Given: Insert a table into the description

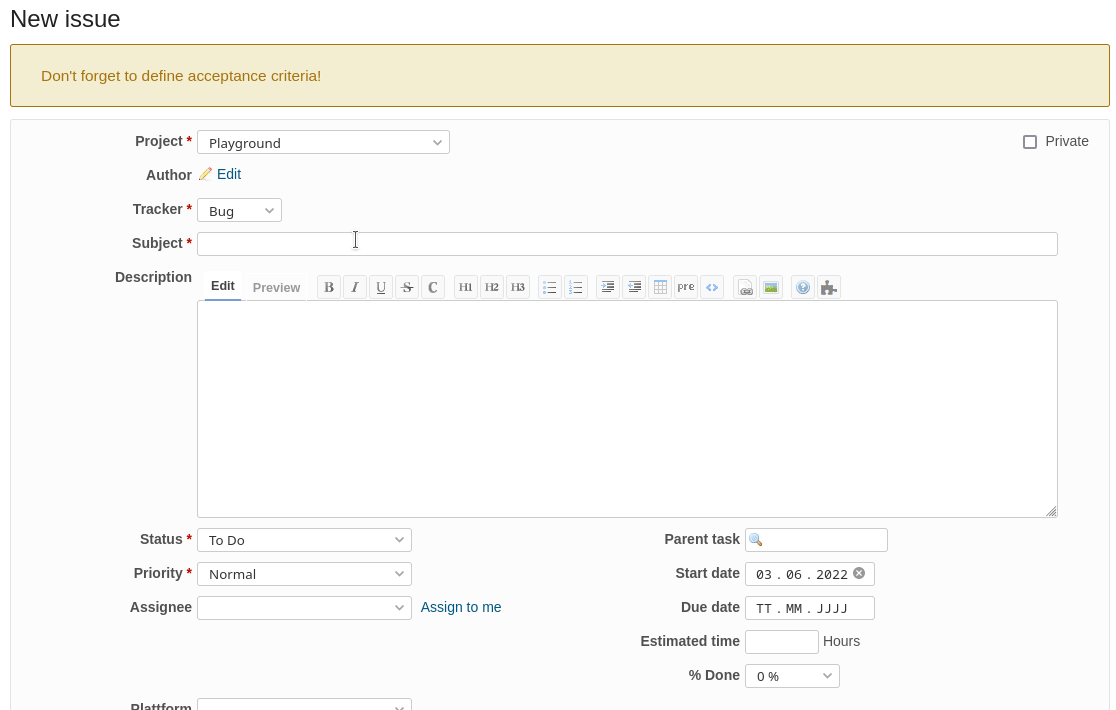Looking at the screenshot, I should pos(660,288).
